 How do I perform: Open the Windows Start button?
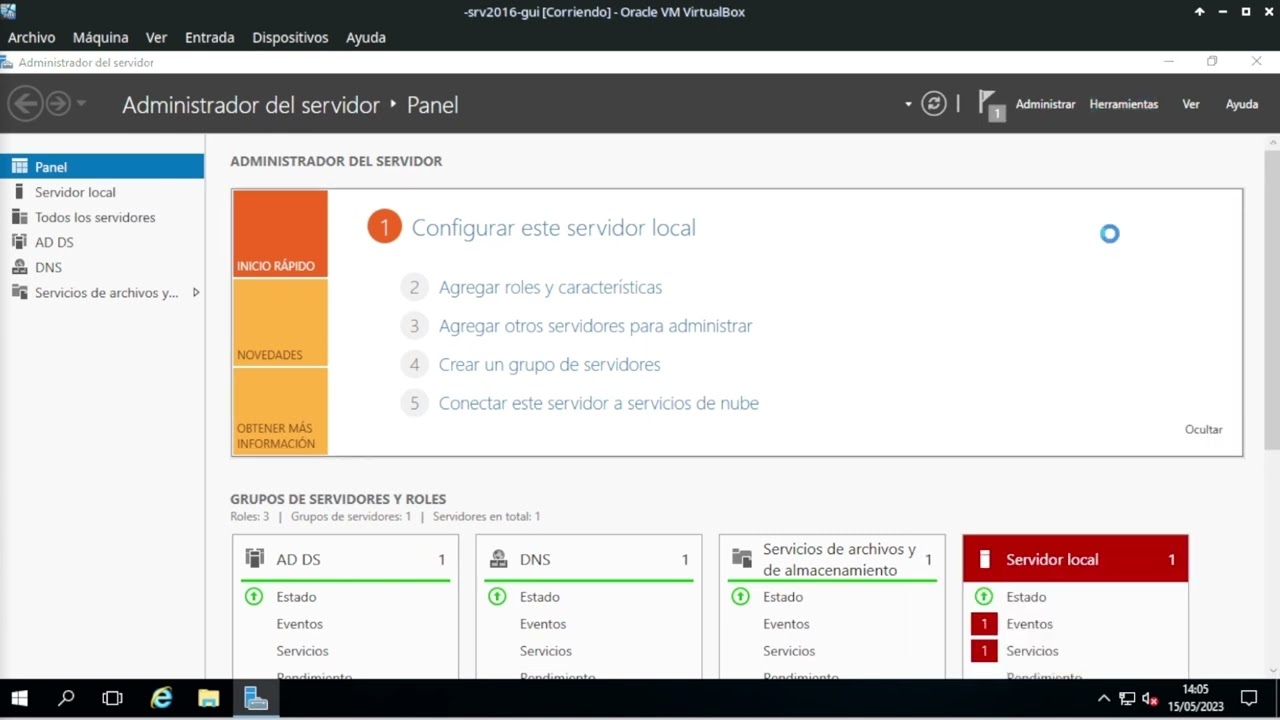click(19, 699)
